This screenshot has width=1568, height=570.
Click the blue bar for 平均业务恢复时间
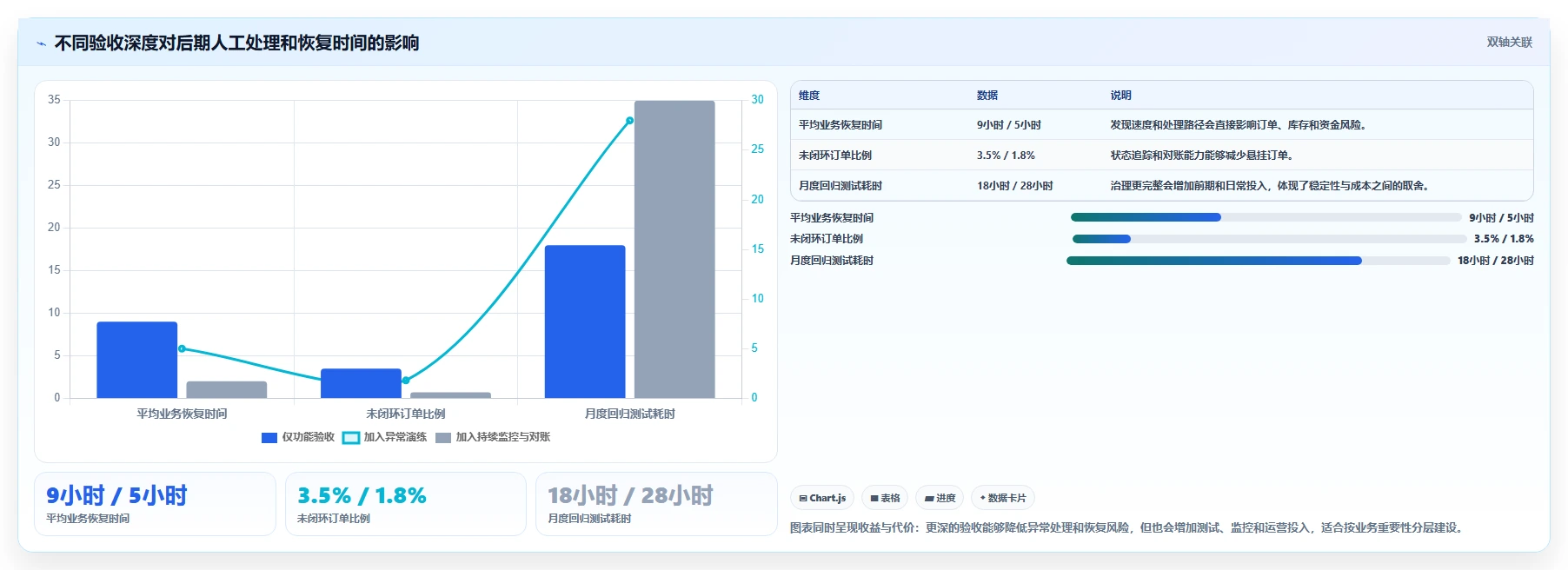tap(136, 360)
